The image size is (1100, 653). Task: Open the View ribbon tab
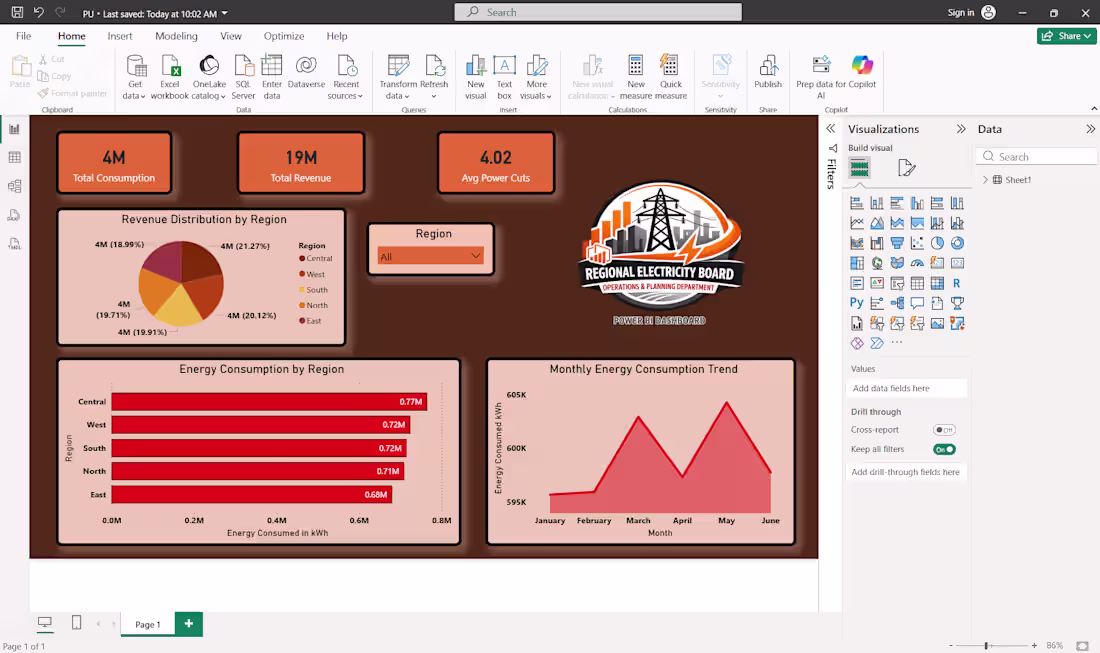(x=231, y=36)
